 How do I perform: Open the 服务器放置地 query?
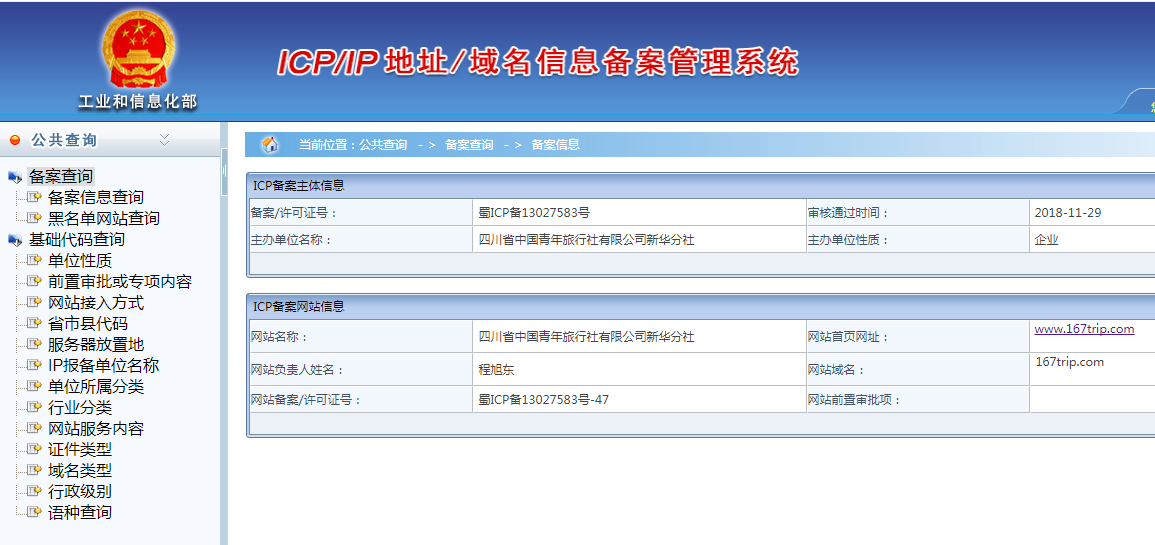[x=96, y=345]
